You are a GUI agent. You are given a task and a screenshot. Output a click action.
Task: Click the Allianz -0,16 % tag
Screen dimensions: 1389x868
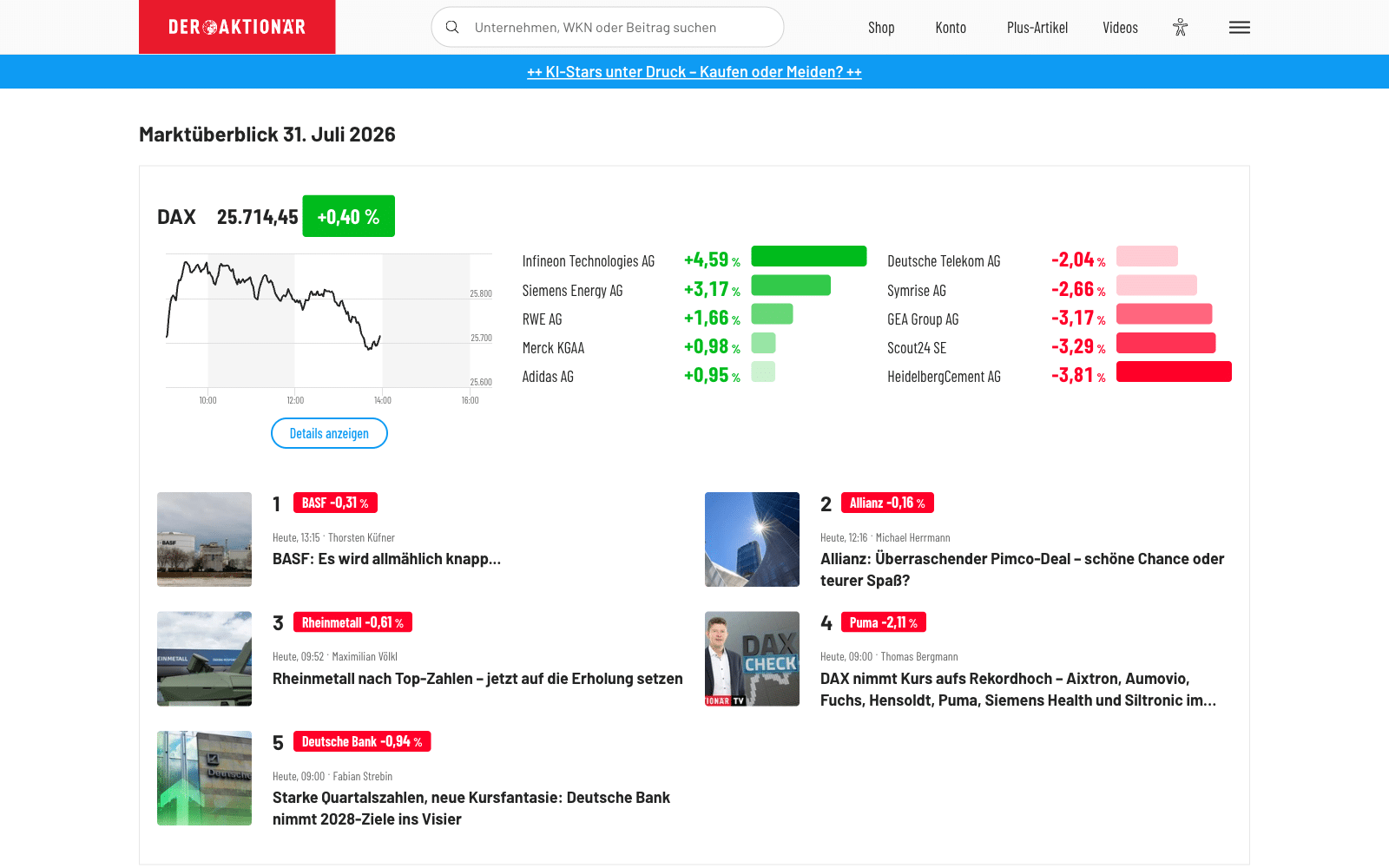(x=887, y=503)
